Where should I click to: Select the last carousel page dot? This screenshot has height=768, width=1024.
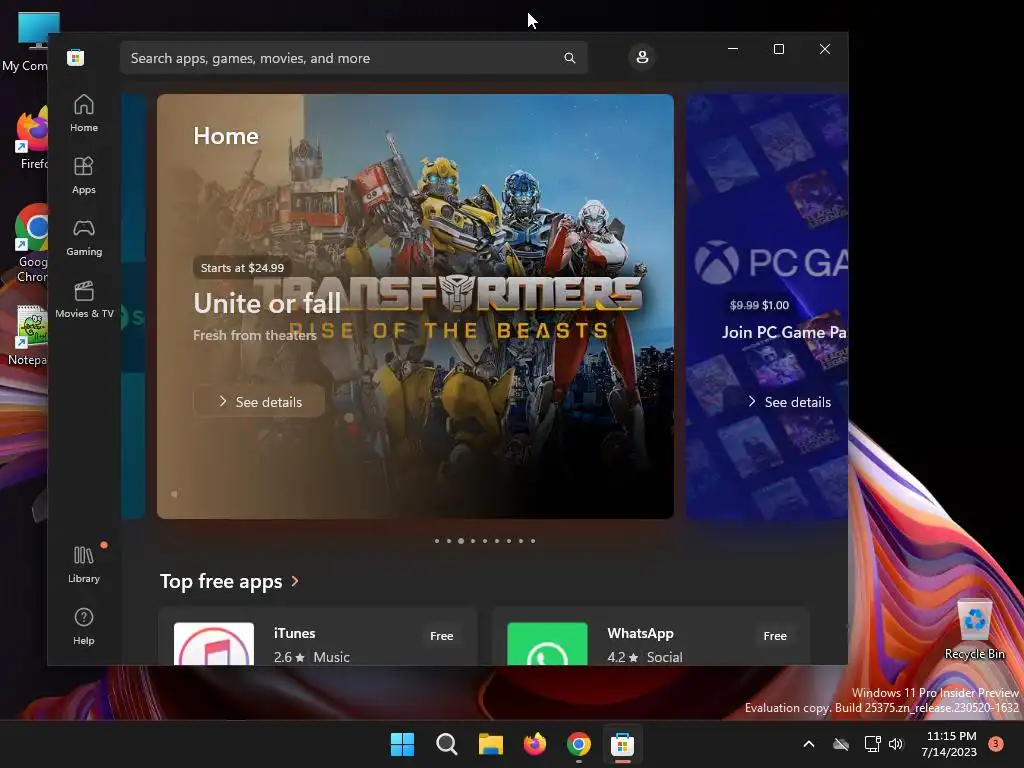pyautogui.click(x=533, y=541)
